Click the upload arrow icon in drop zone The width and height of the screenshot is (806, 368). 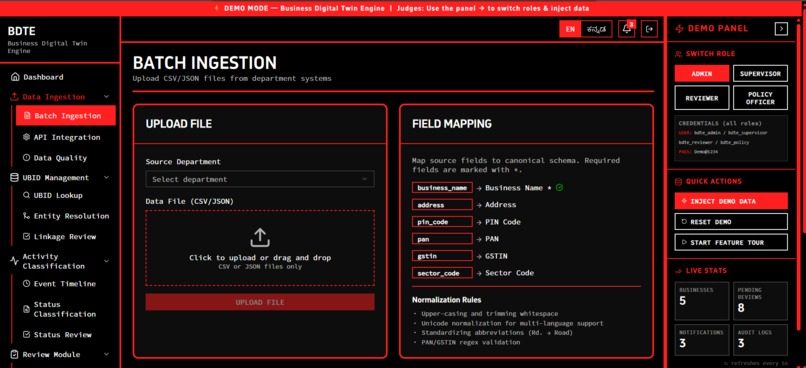point(260,237)
